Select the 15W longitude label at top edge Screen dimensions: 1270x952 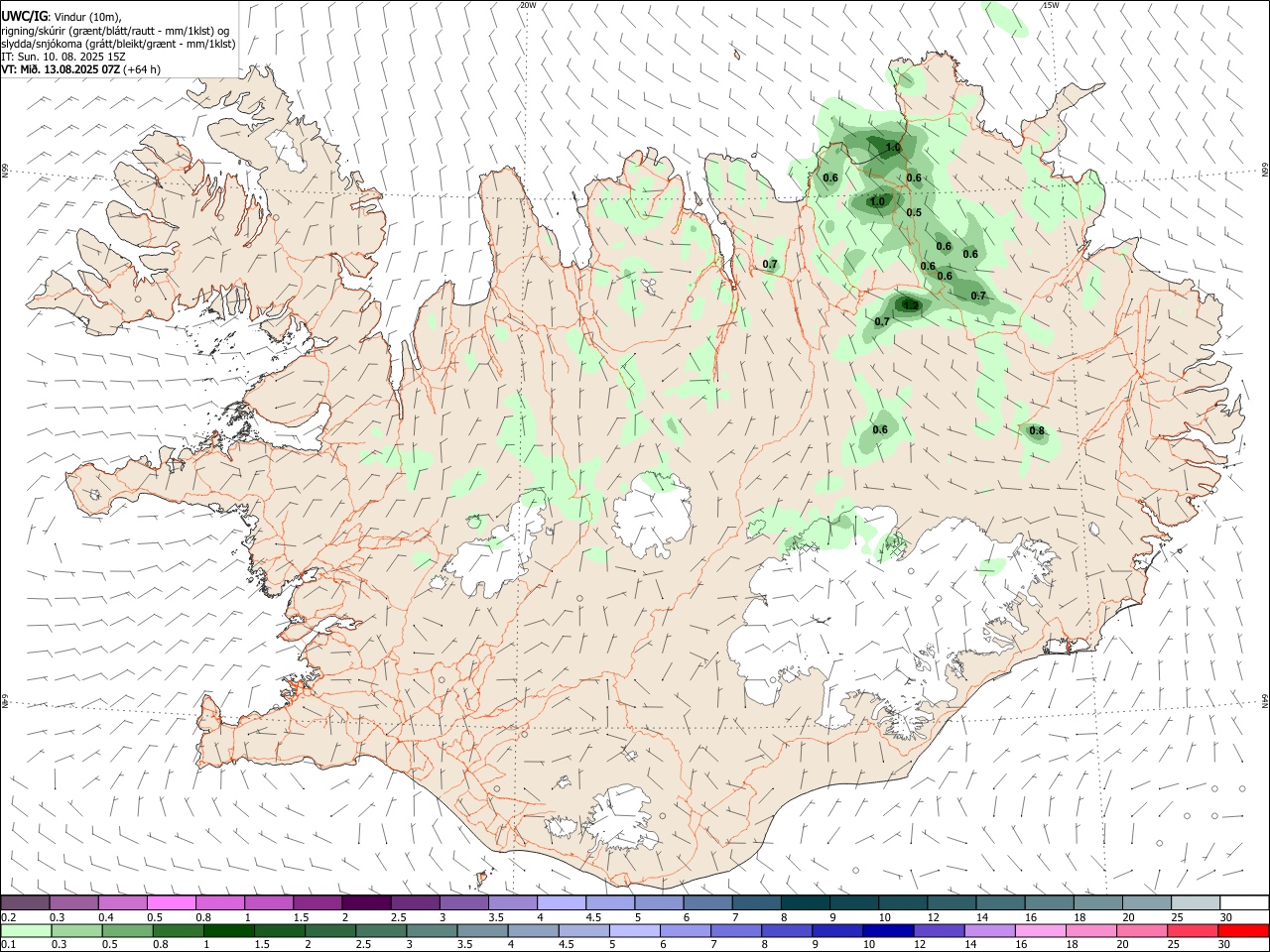point(1051,5)
